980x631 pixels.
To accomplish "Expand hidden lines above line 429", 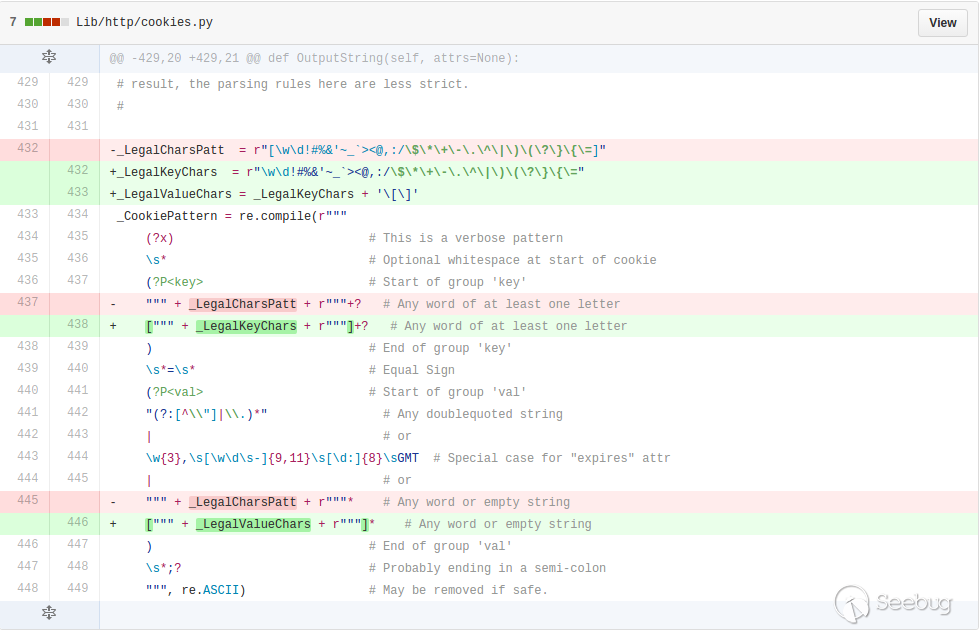I will 49,57.
